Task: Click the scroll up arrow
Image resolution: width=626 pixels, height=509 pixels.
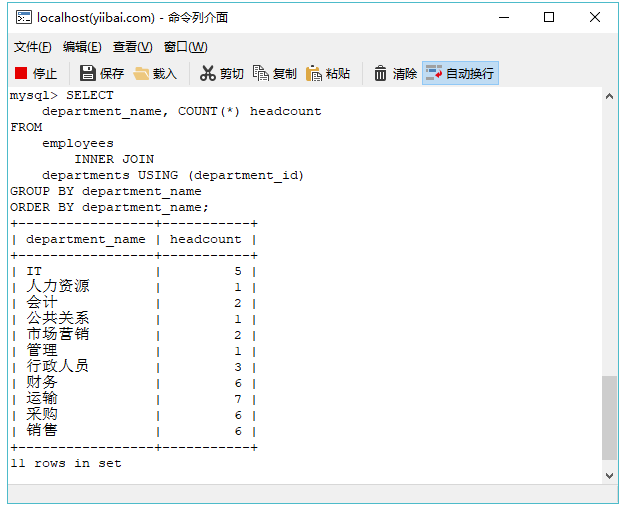Action: [x=609, y=96]
